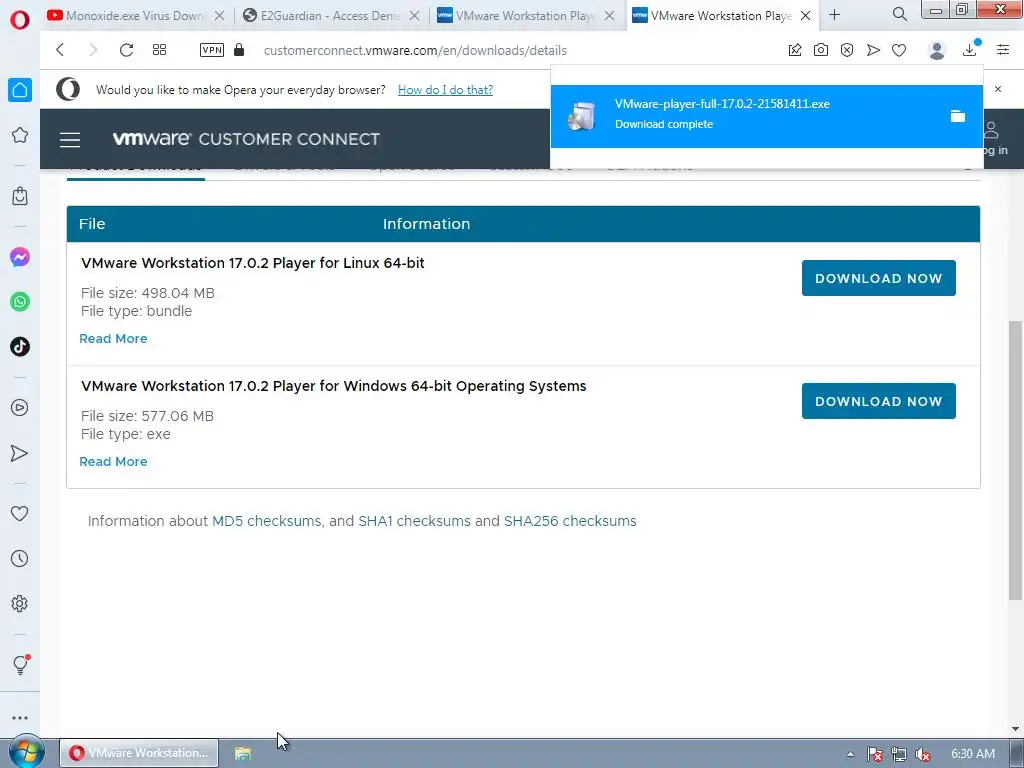
Task: Dismiss default browser prompt with X
Action: pyautogui.click(x=998, y=89)
